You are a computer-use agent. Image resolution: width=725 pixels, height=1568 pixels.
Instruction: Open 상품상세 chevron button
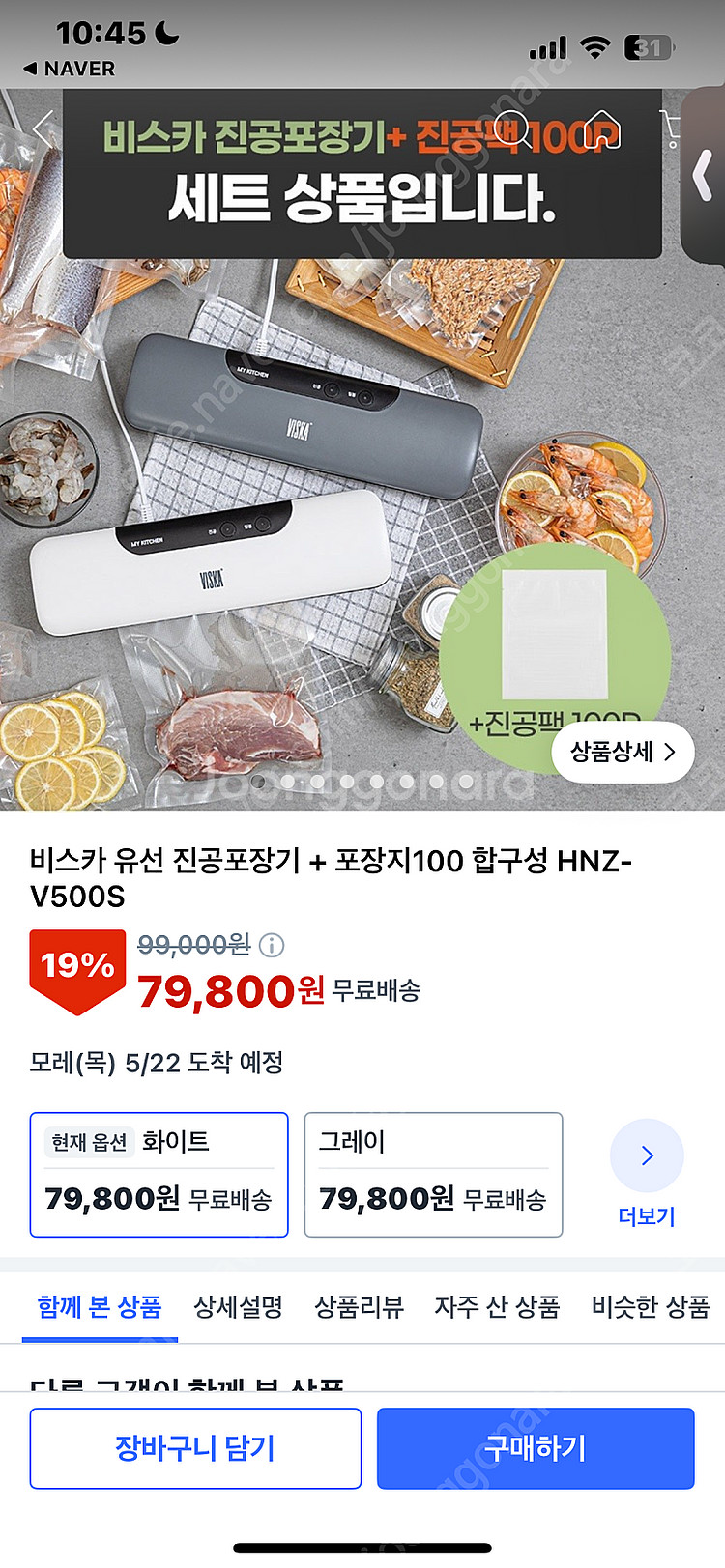[623, 752]
